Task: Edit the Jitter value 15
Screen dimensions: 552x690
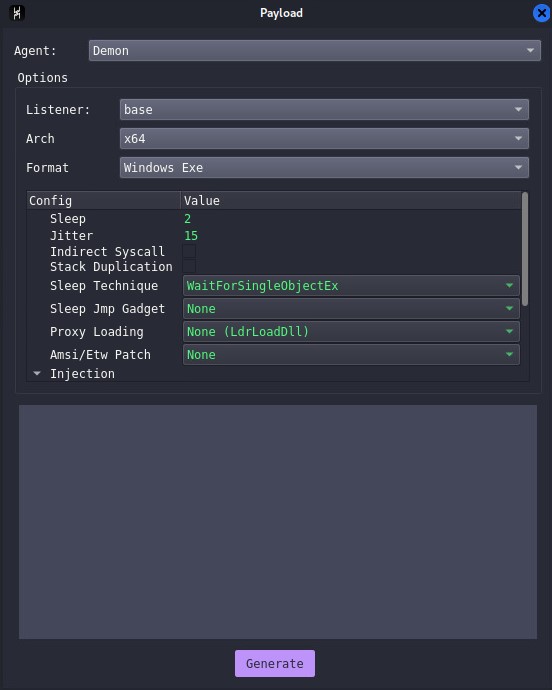Action: click(x=191, y=236)
